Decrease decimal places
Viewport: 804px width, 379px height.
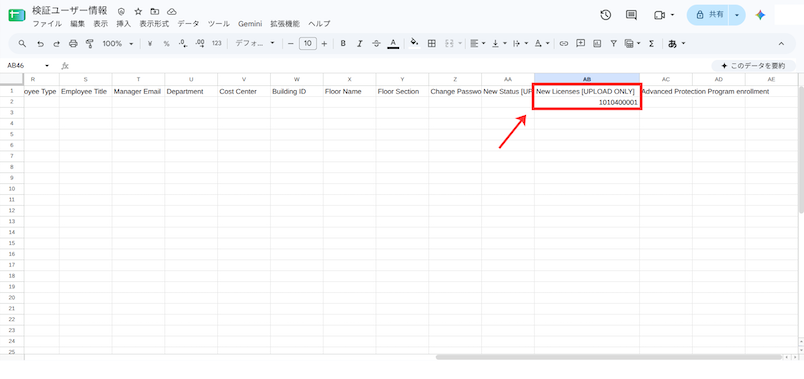(x=183, y=44)
